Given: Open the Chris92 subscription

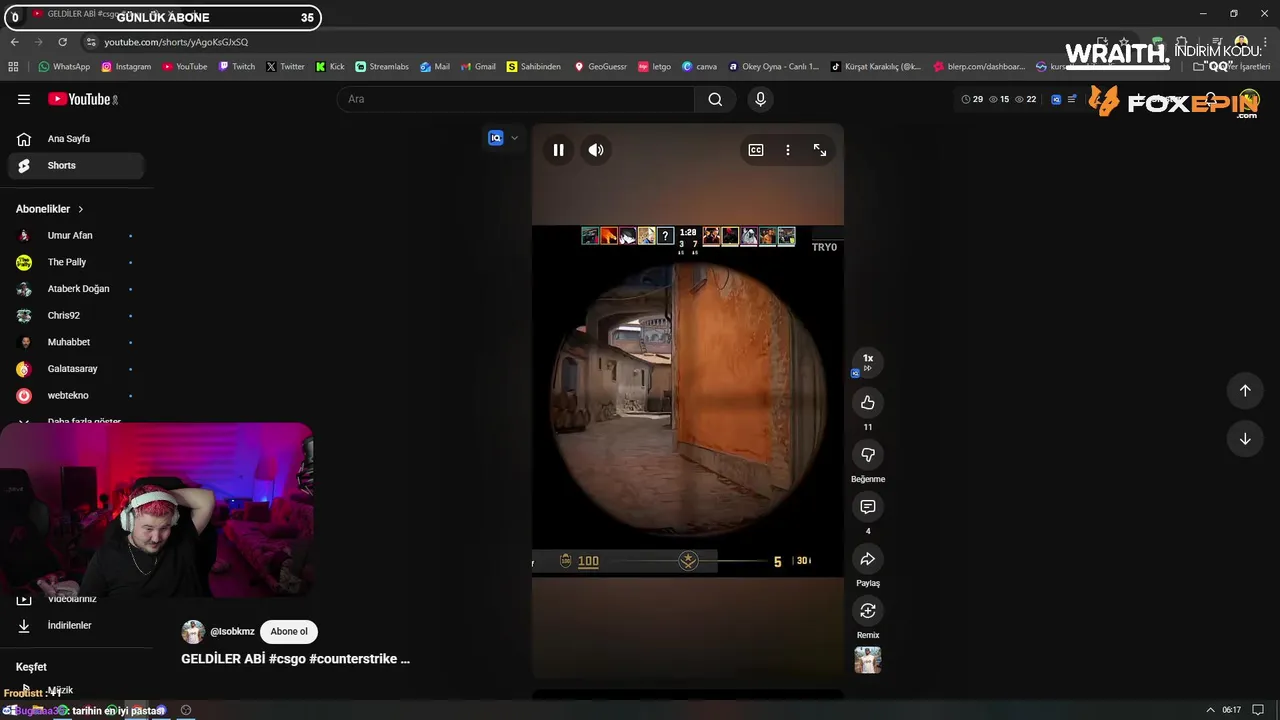Looking at the screenshot, I should pyautogui.click(x=76, y=316).
